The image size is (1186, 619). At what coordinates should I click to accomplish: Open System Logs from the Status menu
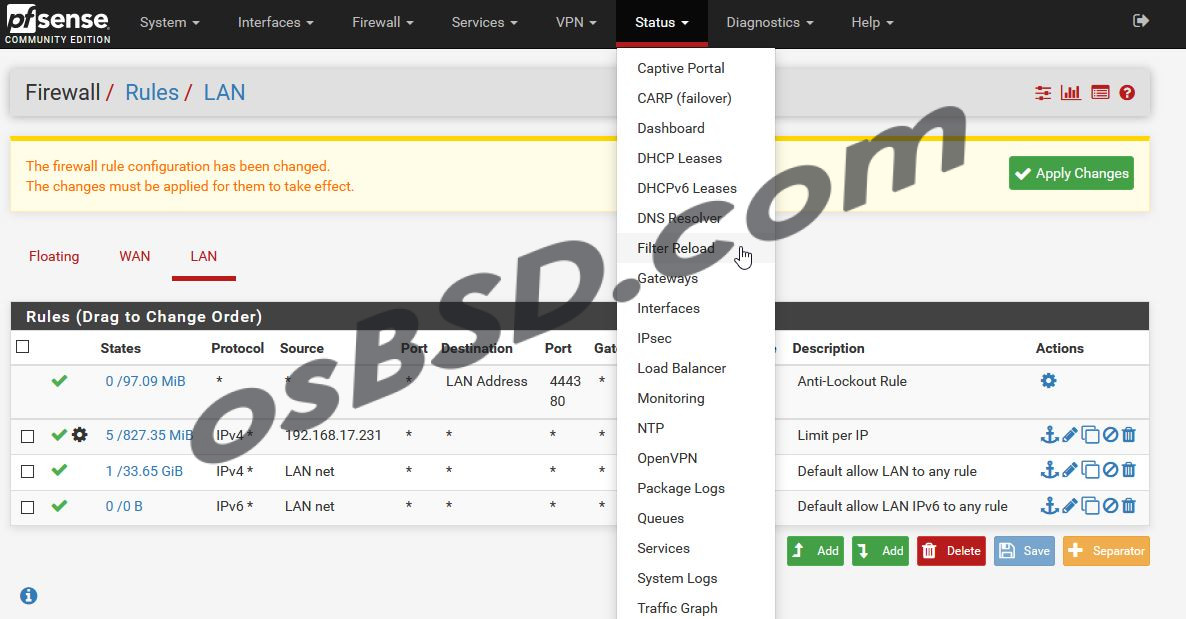pos(677,578)
